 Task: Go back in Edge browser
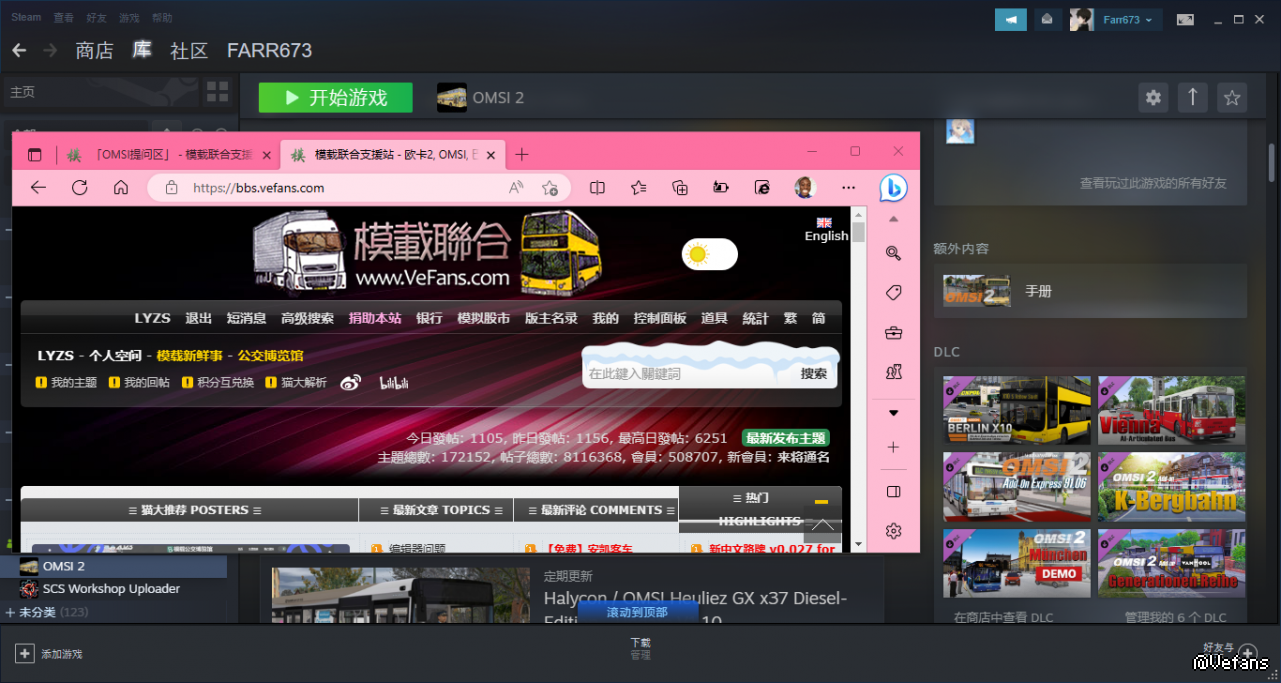(38, 187)
